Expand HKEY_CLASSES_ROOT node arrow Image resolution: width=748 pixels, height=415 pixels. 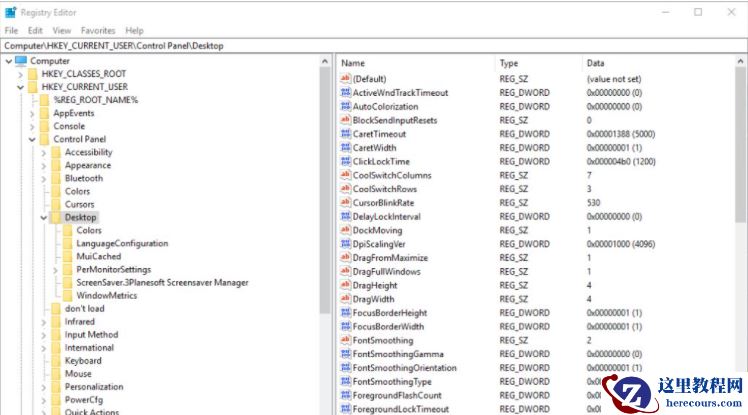point(21,74)
